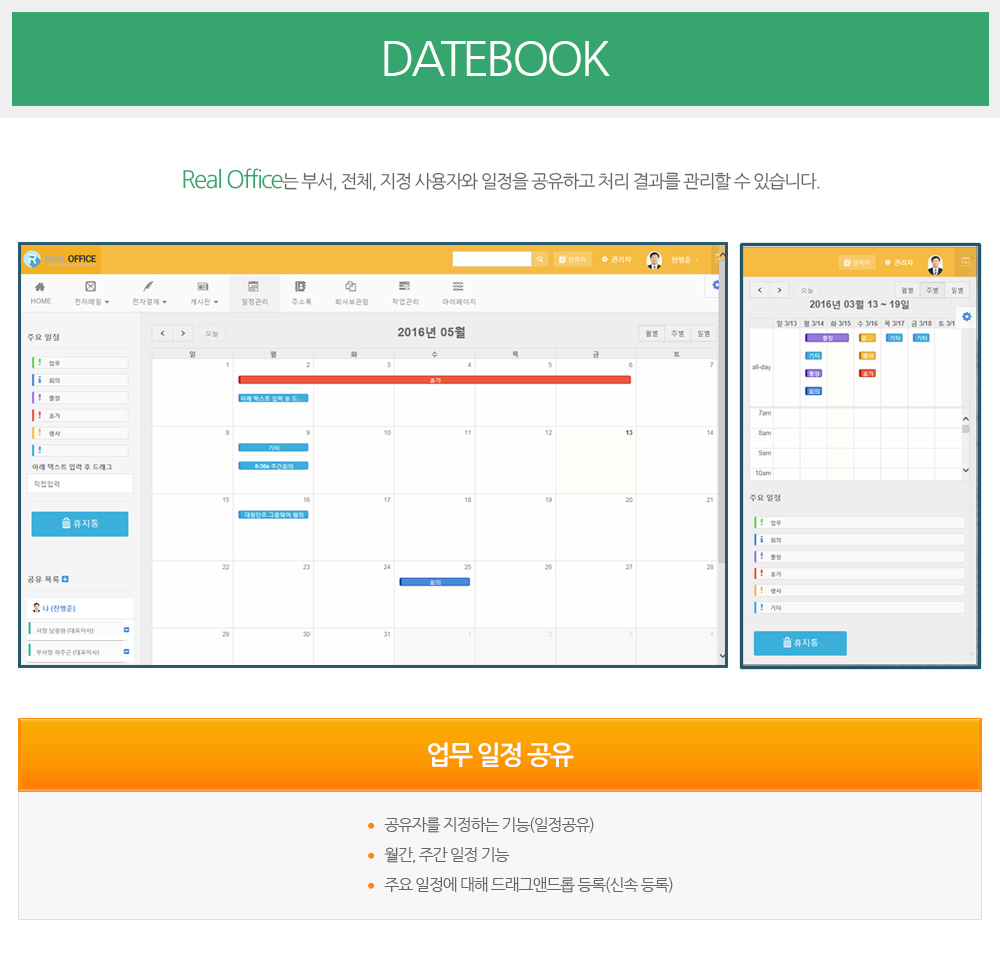Expand the 전자메일 dropdown menu
Image resolution: width=1000 pixels, height=955 pixels.
click(x=92, y=301)
